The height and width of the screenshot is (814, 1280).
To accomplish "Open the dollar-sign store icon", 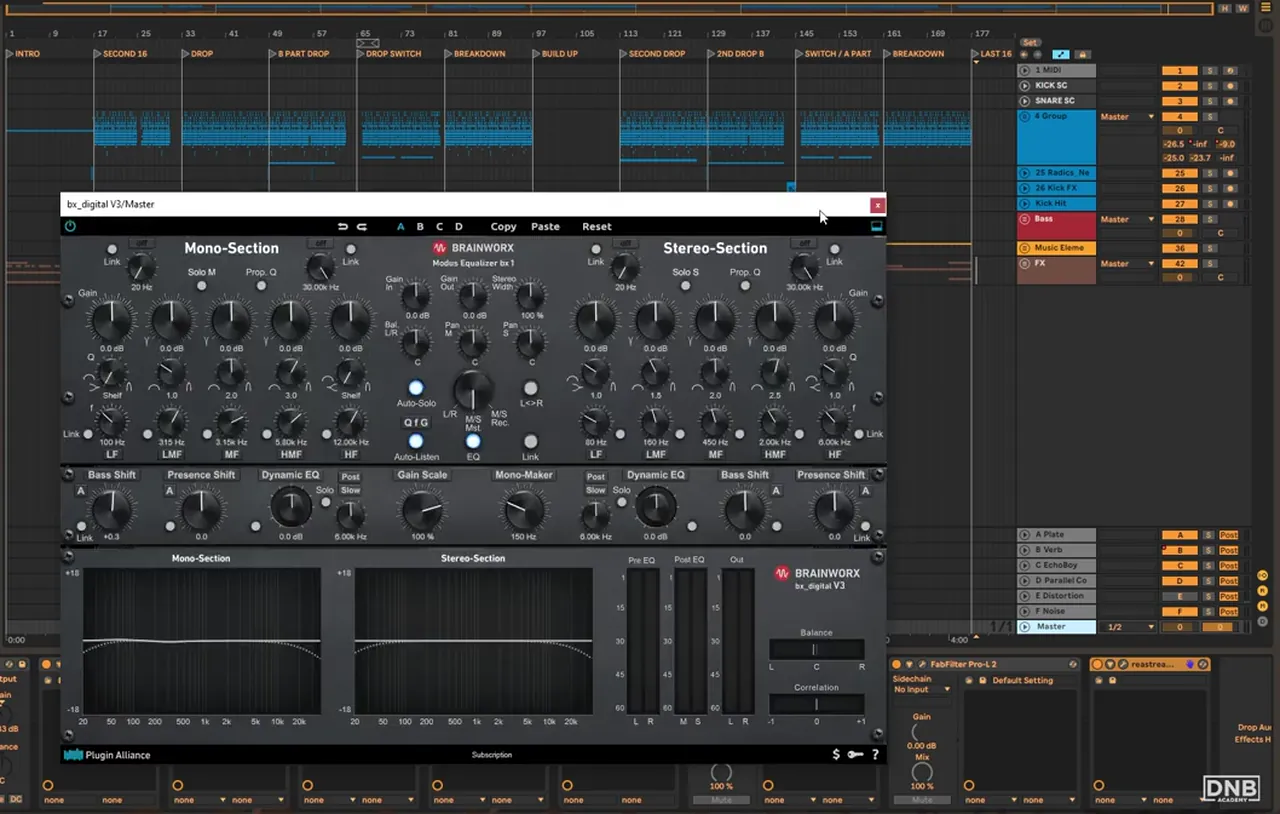I will [836, 755].
